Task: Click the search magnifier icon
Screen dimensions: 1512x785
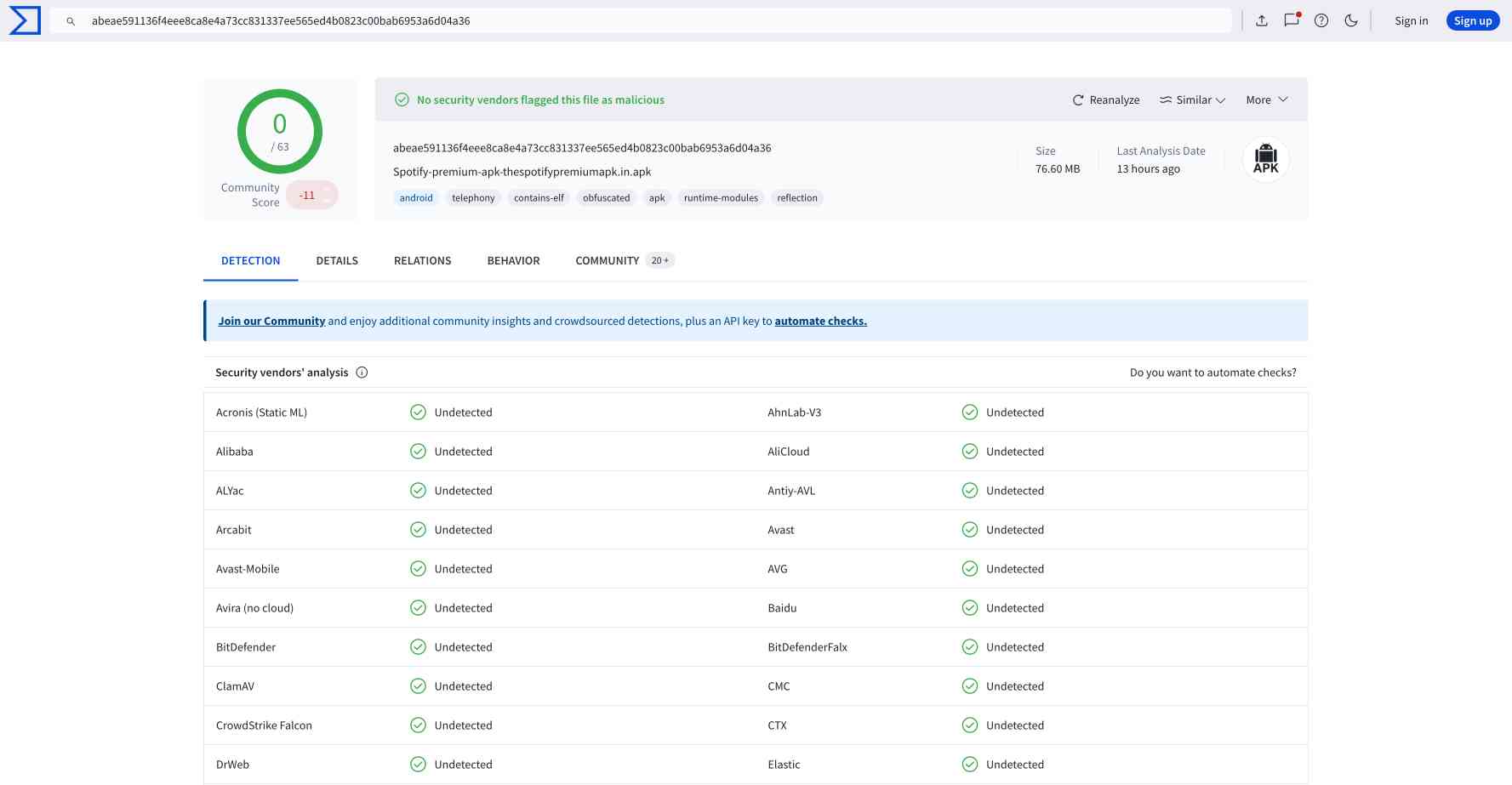Action: 71,21
